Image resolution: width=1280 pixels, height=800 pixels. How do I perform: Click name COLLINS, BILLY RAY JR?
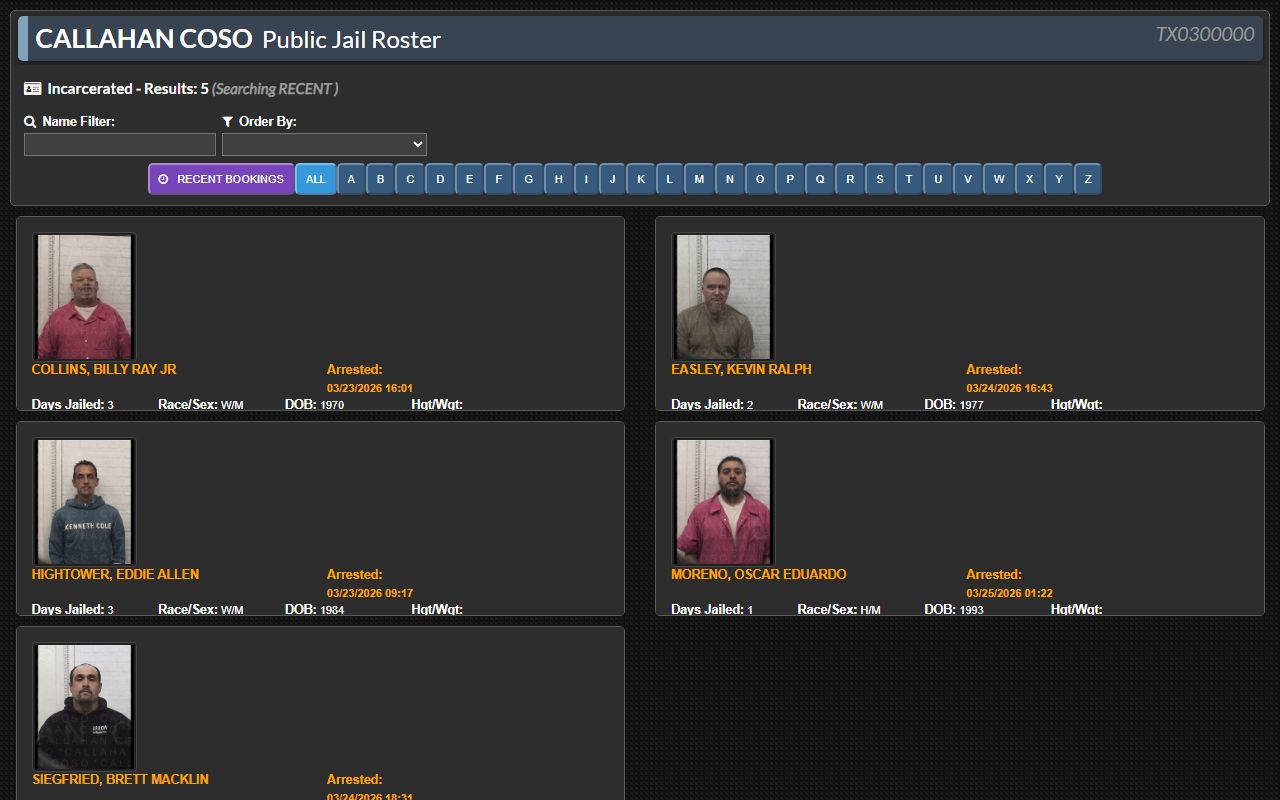104,369
